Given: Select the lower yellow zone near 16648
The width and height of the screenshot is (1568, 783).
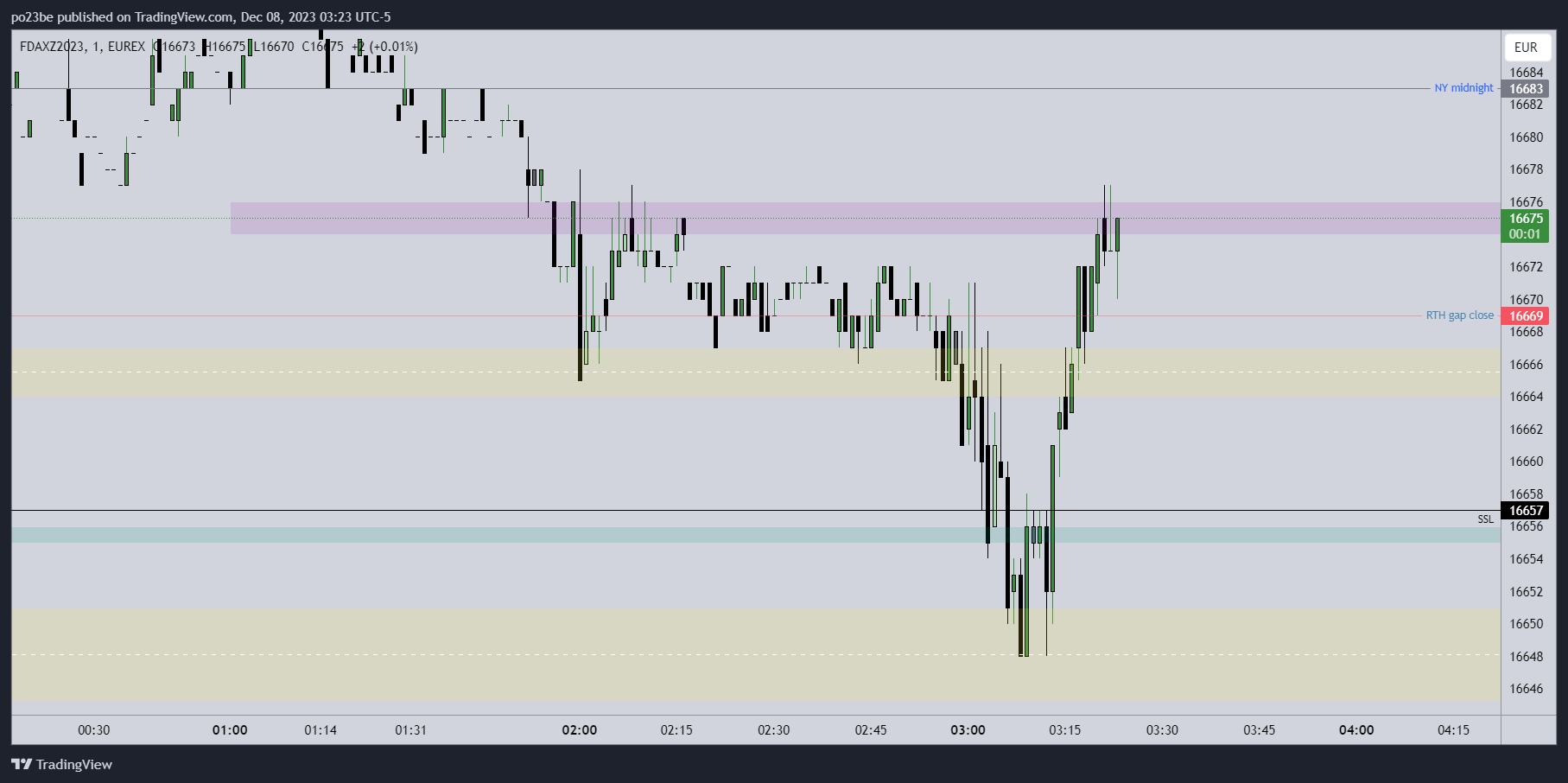Looking at the screenshot, I should click(518, 654).
